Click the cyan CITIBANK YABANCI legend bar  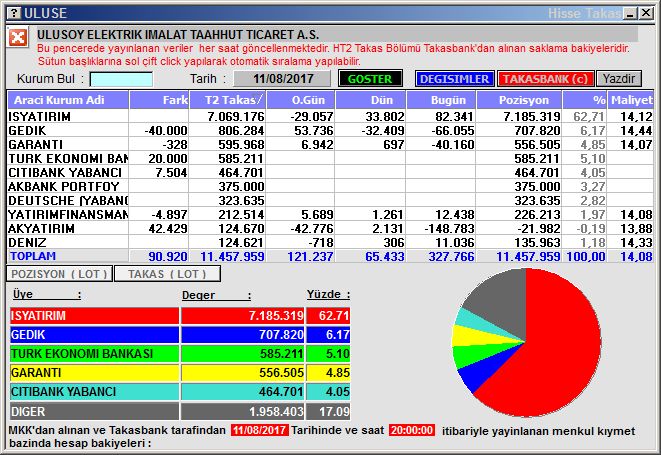click(x=94, y=392)
